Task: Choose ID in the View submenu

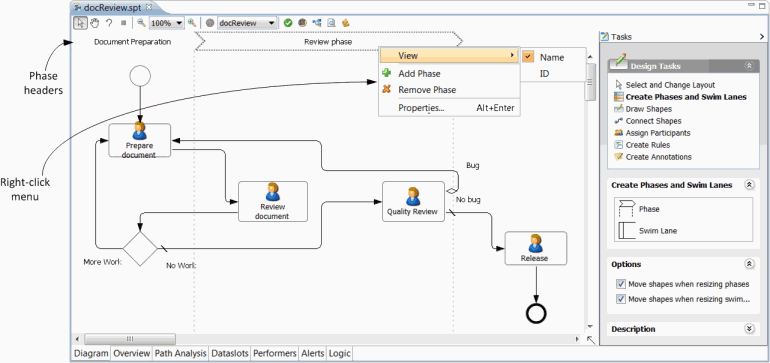Action: tap(544, 73)
